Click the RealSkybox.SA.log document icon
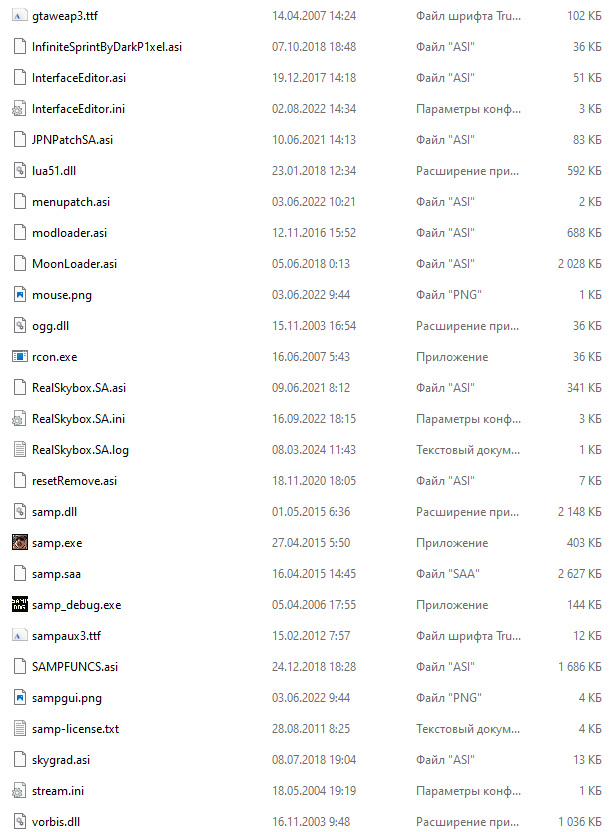The image size is (615, 832). [x=19, y=450]
